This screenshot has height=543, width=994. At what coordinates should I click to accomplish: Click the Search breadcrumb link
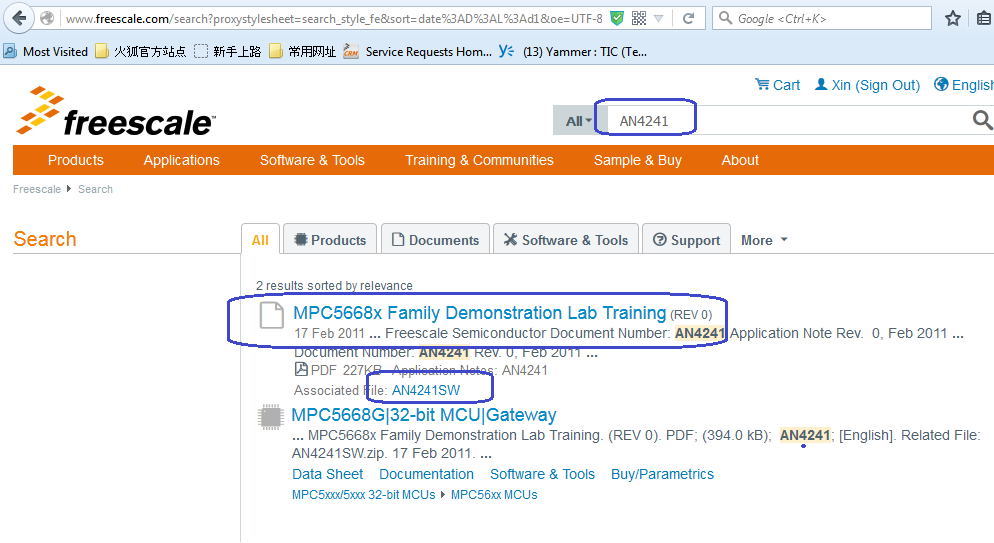coord(95,189)
